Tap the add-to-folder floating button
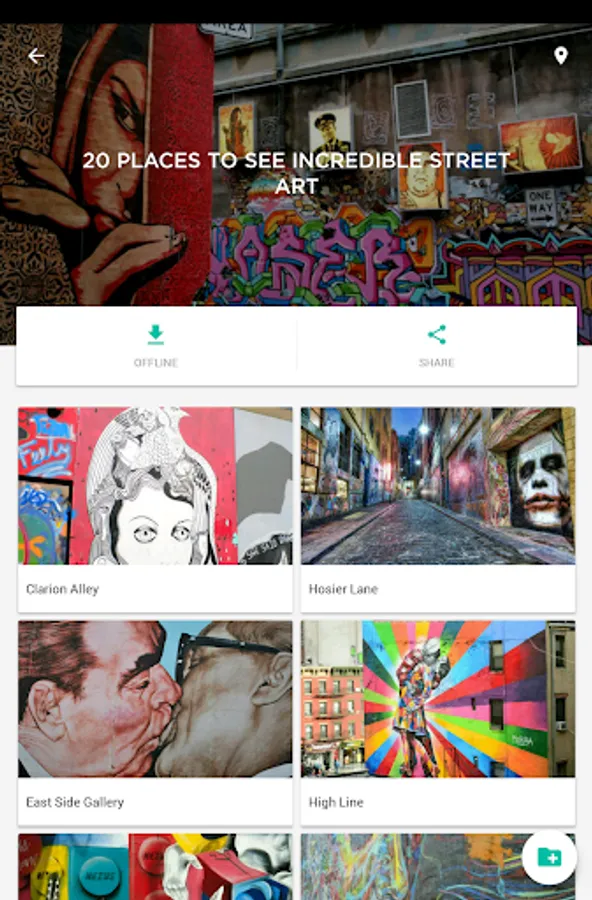The height and width of the screenshot is (900, 592). [550, 858]
